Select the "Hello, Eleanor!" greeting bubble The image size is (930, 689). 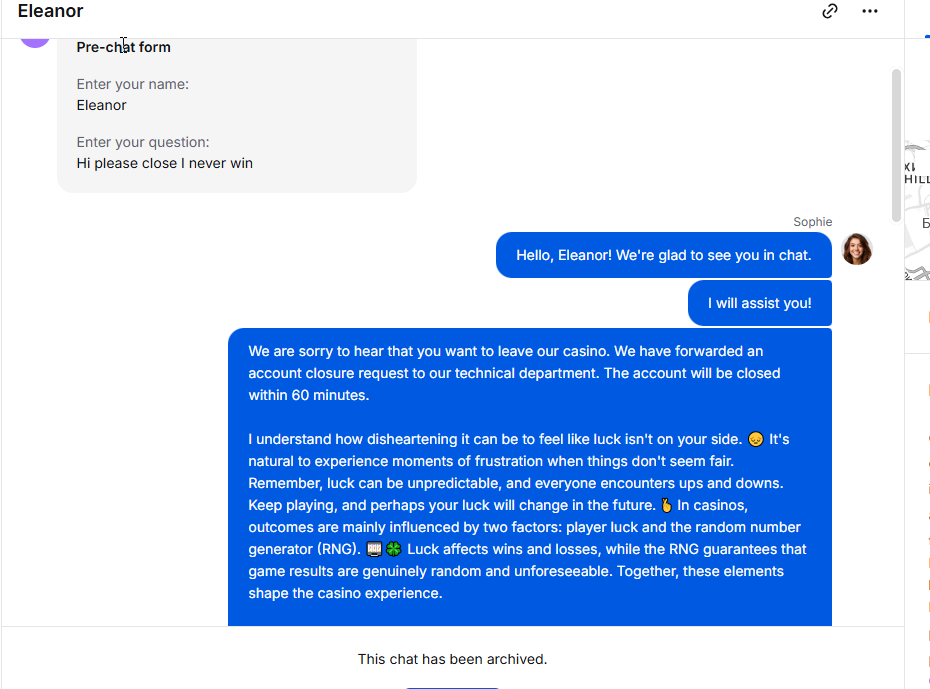663,255
